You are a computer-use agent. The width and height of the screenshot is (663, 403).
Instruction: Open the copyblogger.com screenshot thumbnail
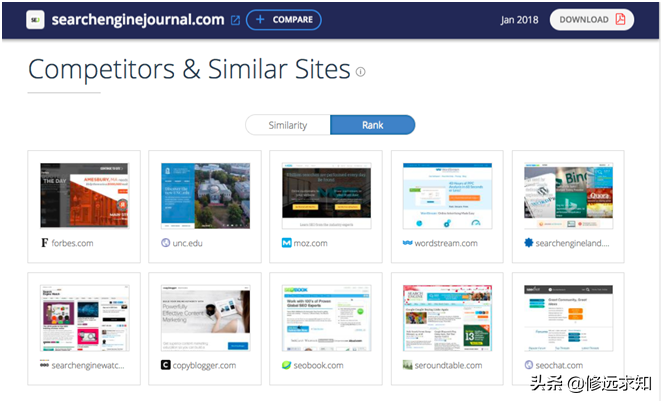(205, 318)
